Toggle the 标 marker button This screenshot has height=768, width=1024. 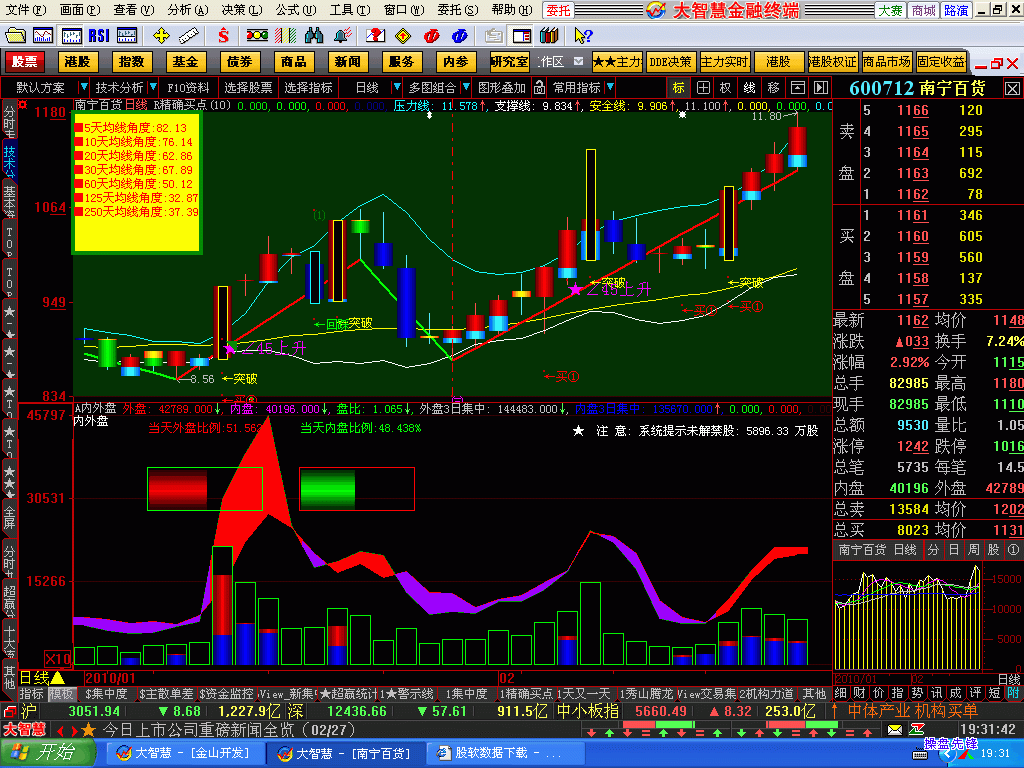click(x=679, y=88)
